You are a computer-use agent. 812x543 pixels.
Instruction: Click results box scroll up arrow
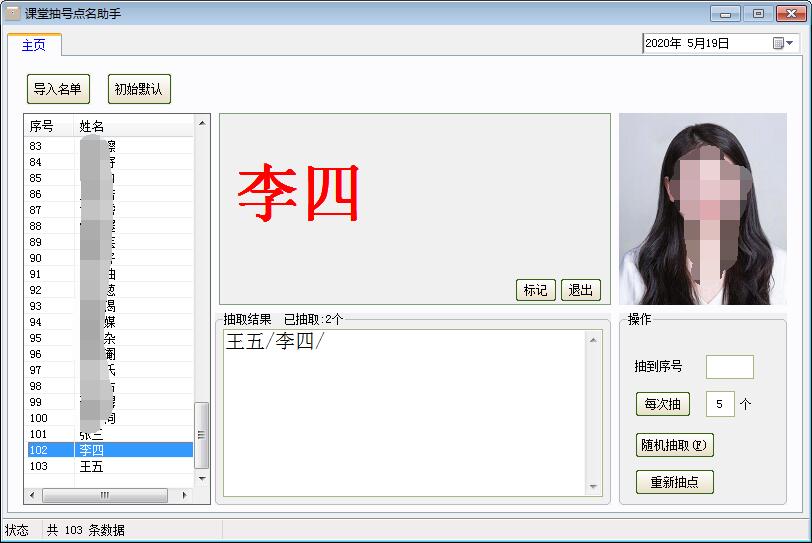tap(593, 340)
